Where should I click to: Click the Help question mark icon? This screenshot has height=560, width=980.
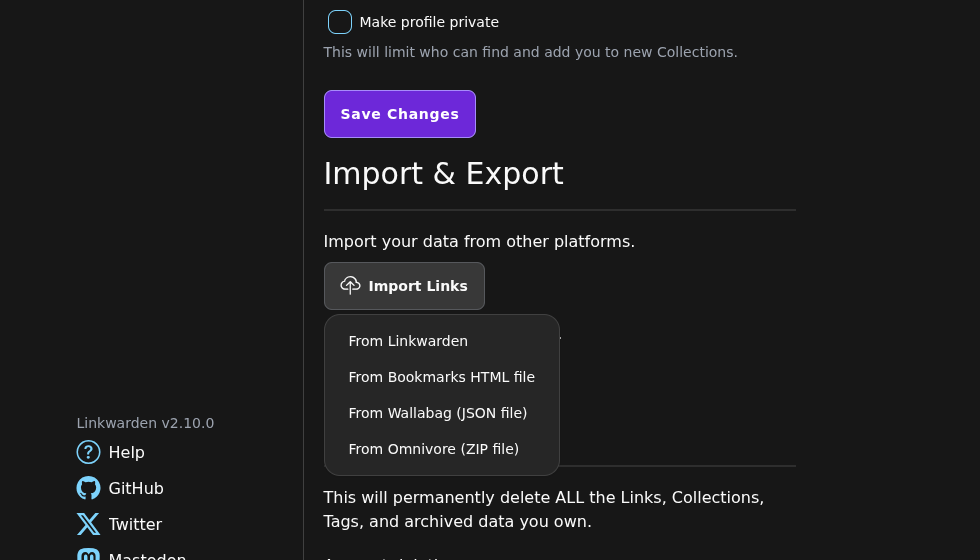pos(88,452)
